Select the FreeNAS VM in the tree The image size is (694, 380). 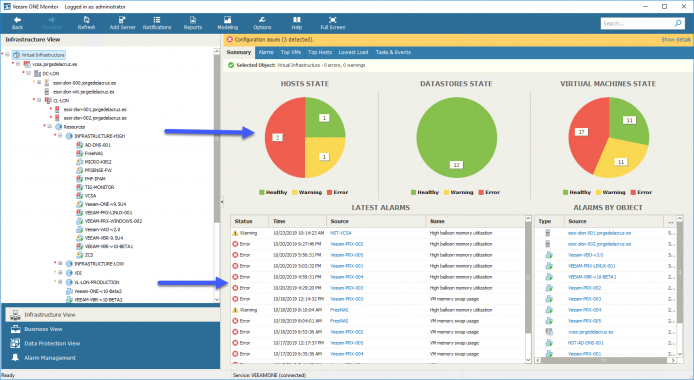pyautogui.click(x=94, y=153)
